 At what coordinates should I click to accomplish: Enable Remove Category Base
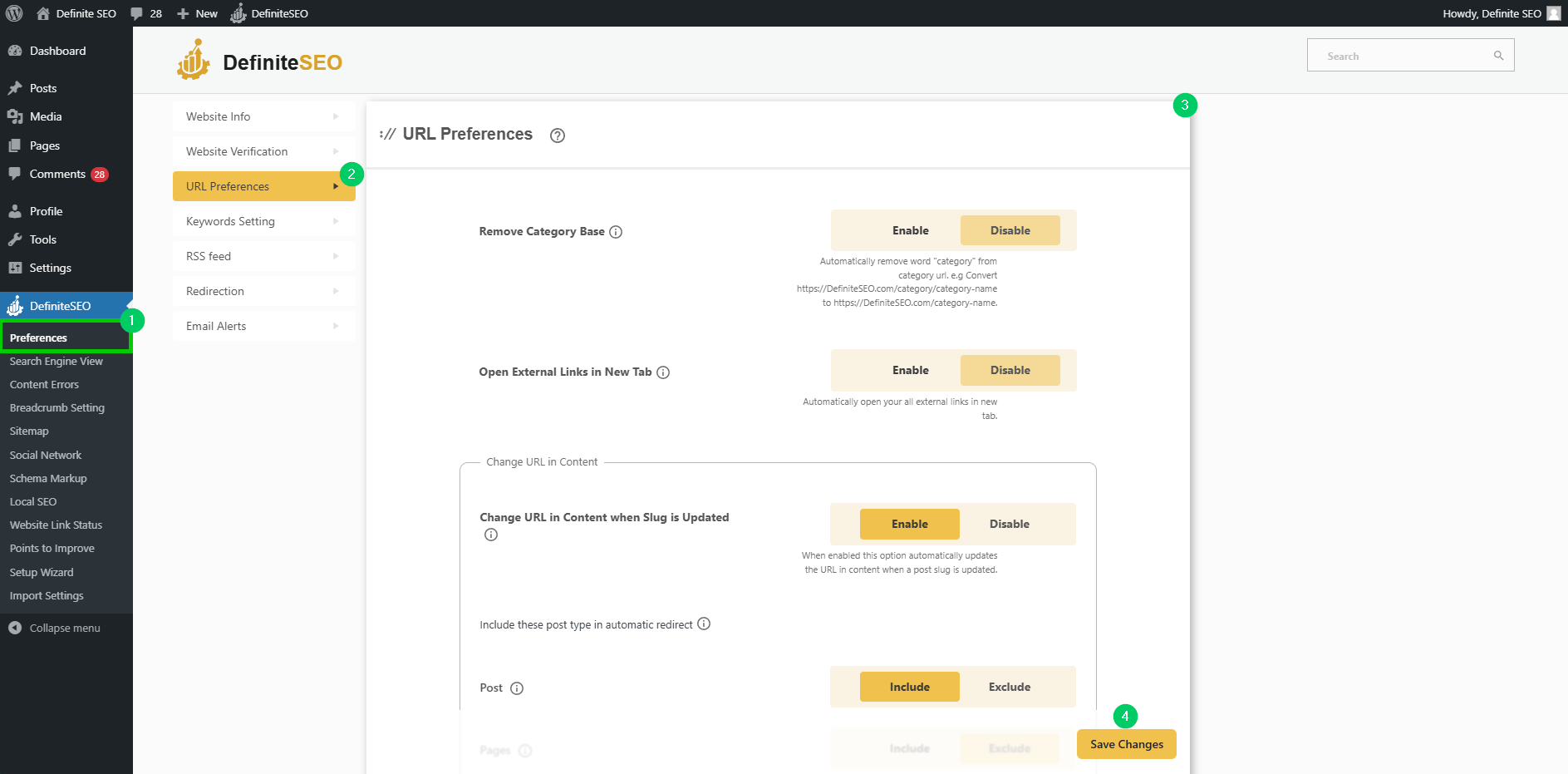coord(911,230)
